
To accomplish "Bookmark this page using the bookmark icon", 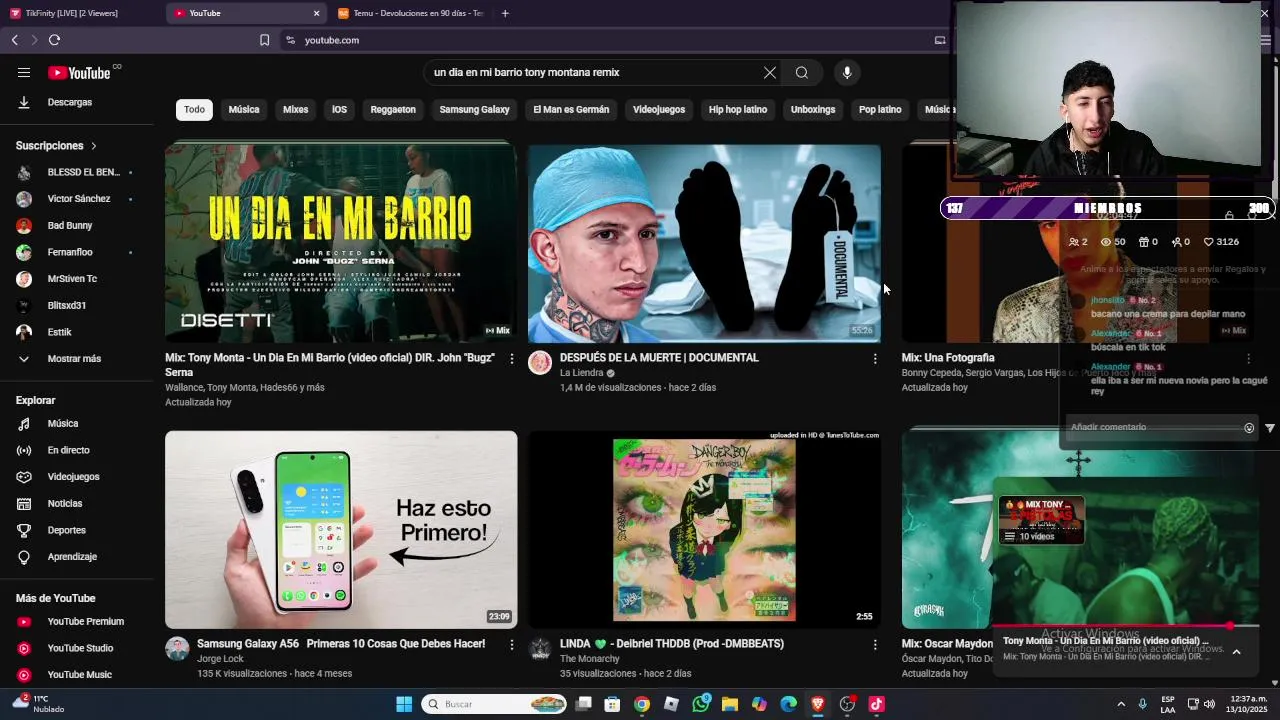I will pos(264,40).
